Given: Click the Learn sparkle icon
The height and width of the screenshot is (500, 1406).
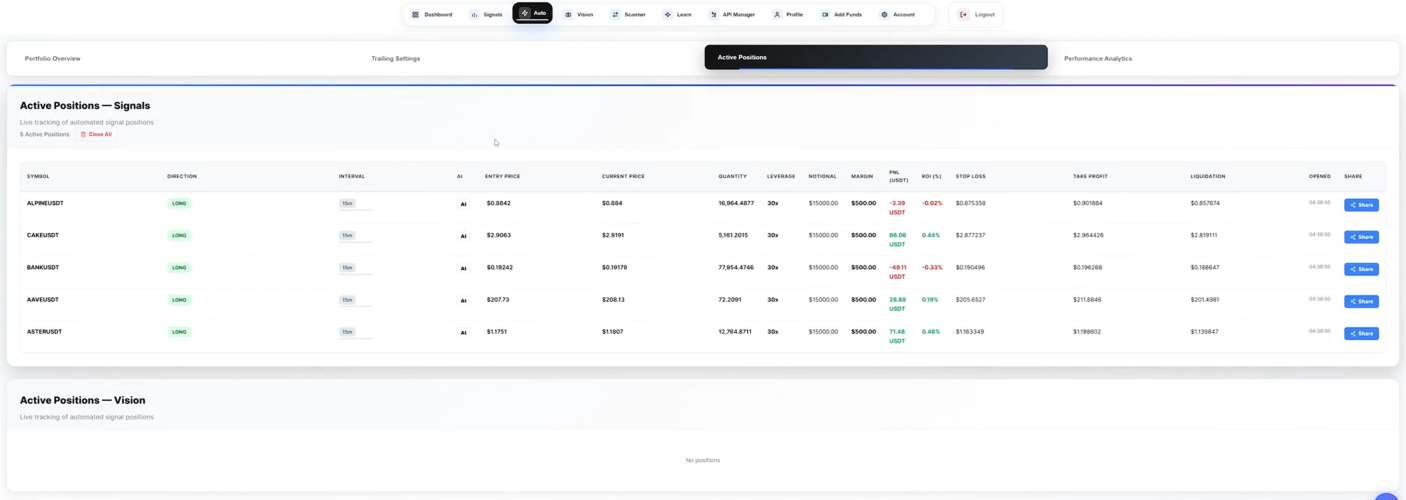Looking at the screenshot, I should [668, 15].
